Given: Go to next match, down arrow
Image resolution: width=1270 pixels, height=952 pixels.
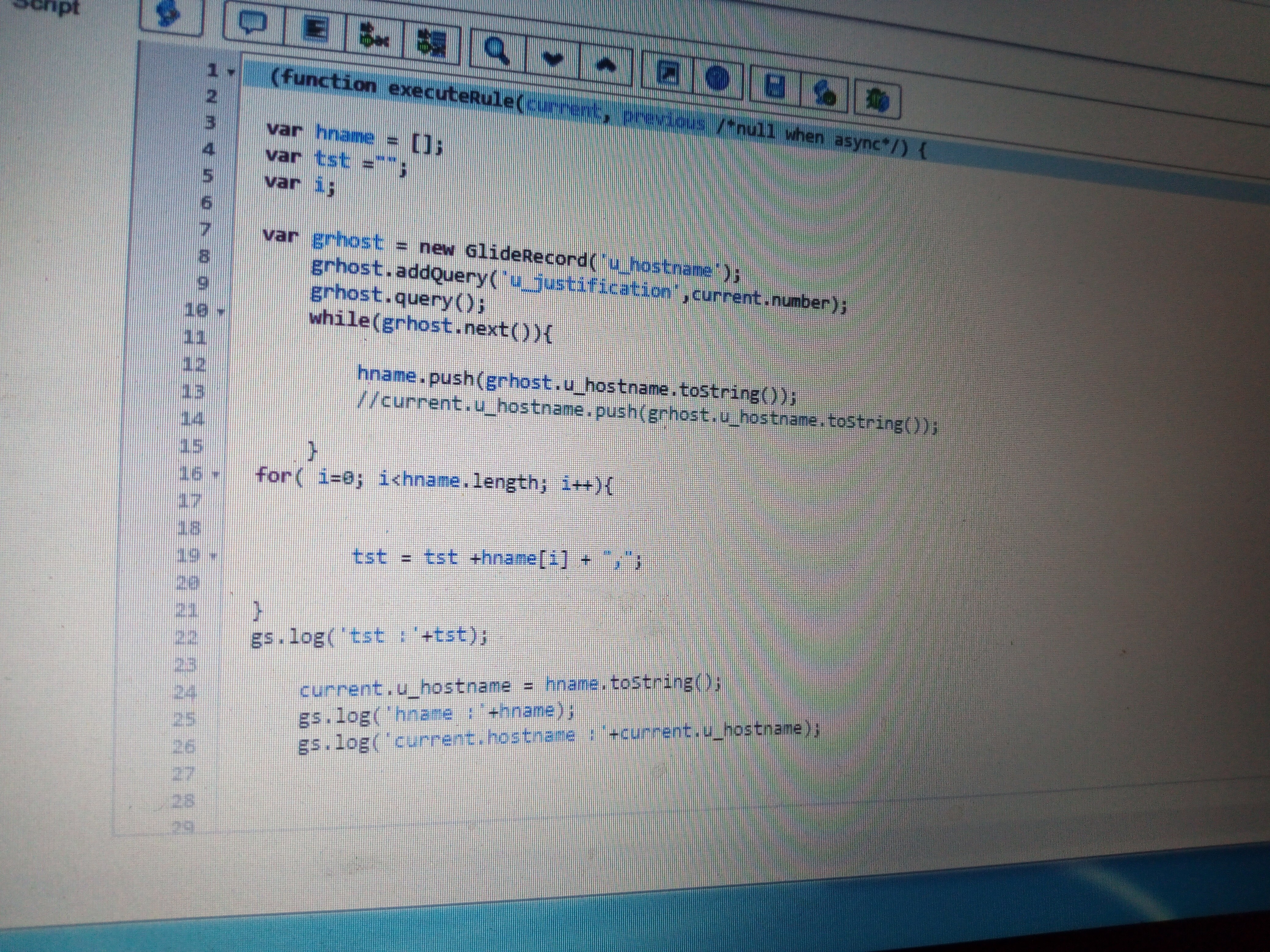Looking at the screenshot, I should click(552, 59).
